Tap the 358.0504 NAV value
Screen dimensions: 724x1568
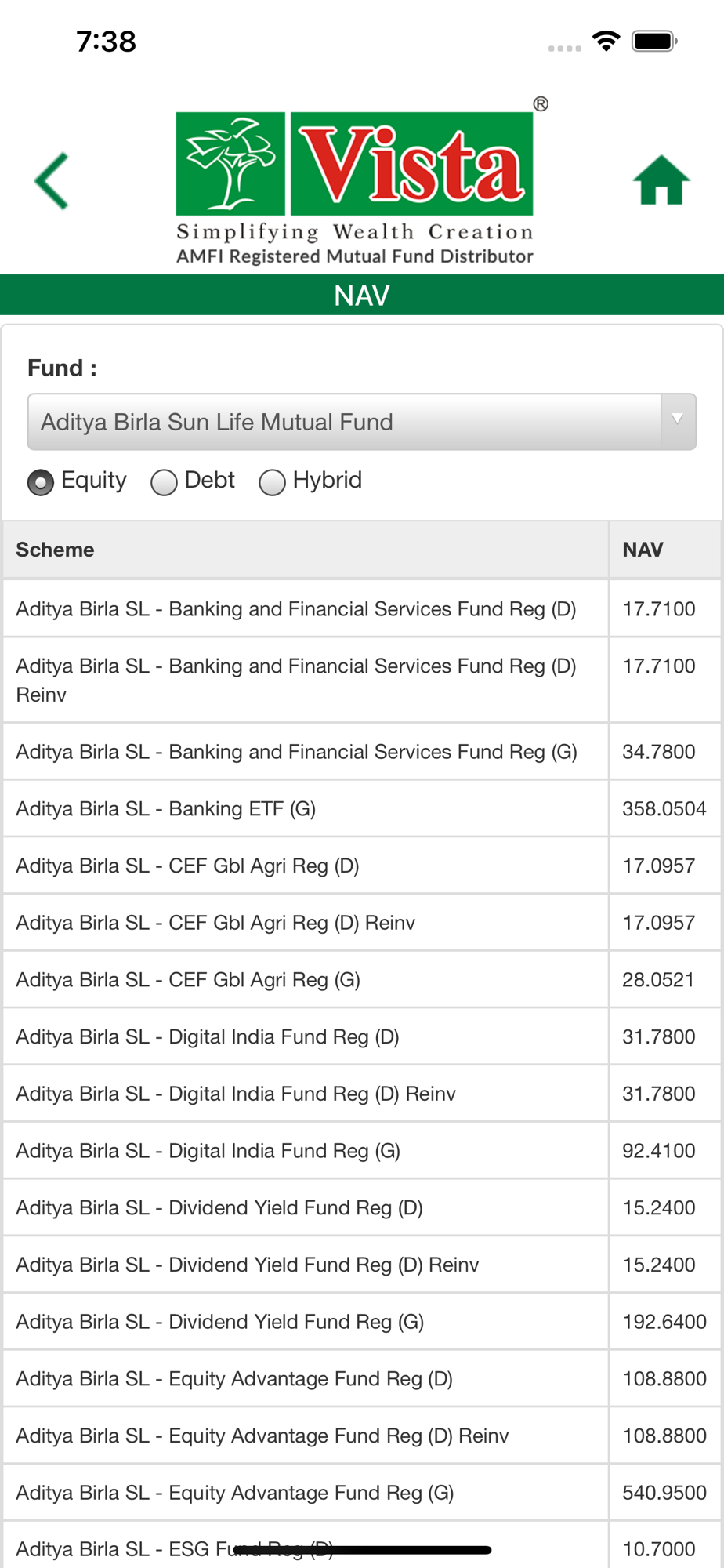coord(664,808)
